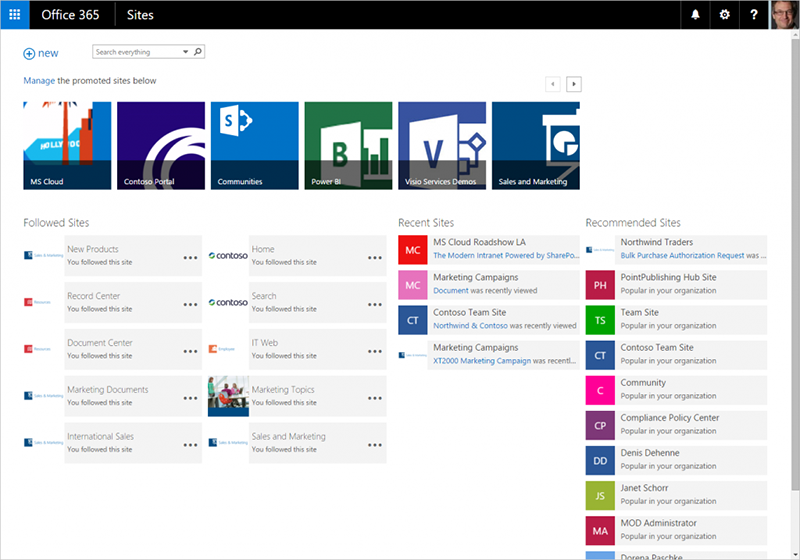Viewport: 800px width, 560px height.
Task: Click the contoso logo beside Home
Action: click(228, 256)
